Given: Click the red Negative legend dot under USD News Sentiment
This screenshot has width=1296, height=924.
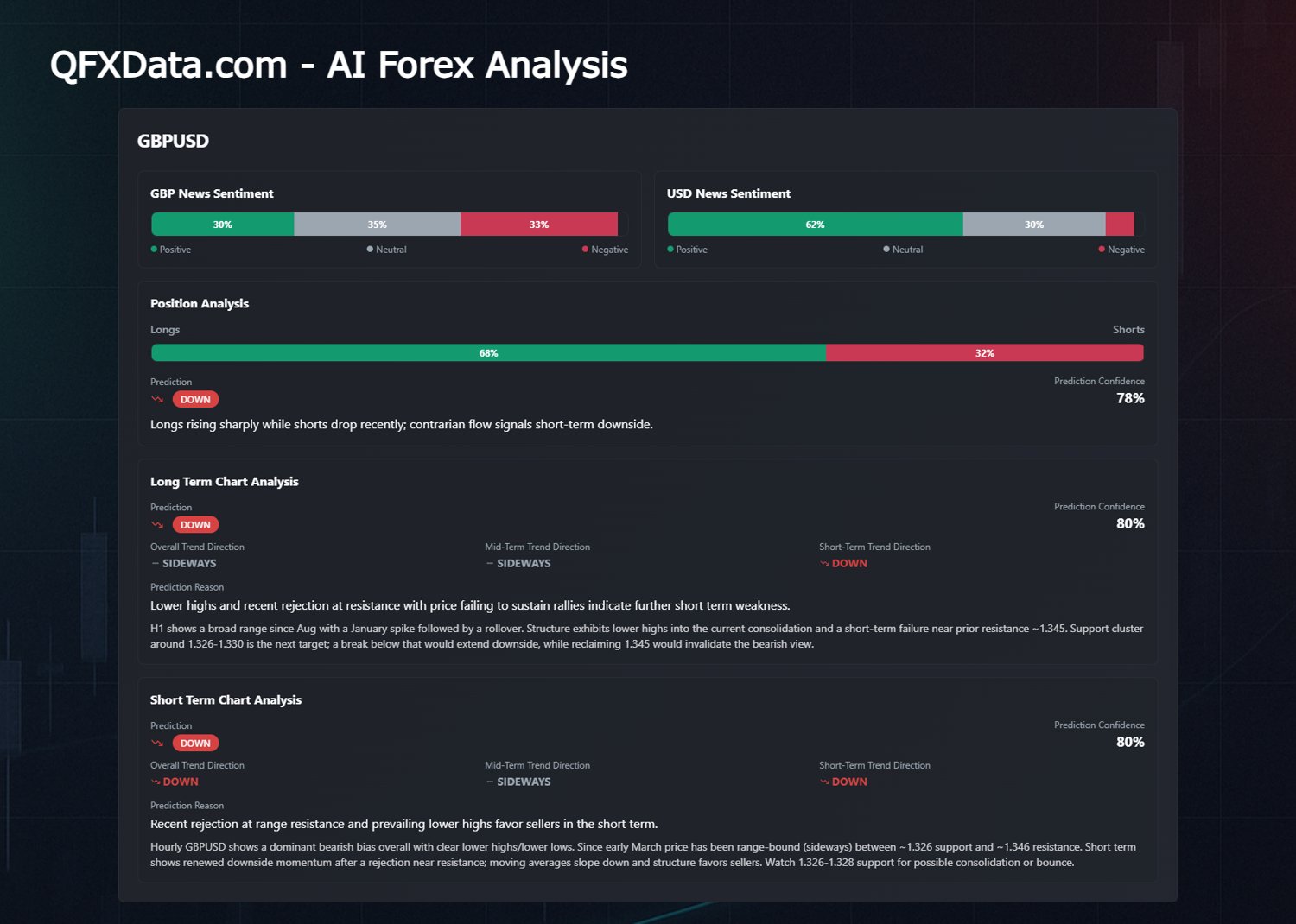Looking at the screenshot, I should coord(1102,250).
